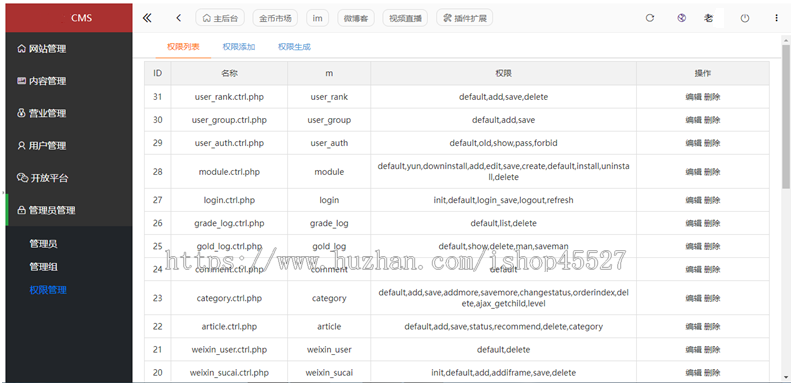Click the 名称 column header
The image size is (793, 385).
point(229,73)
